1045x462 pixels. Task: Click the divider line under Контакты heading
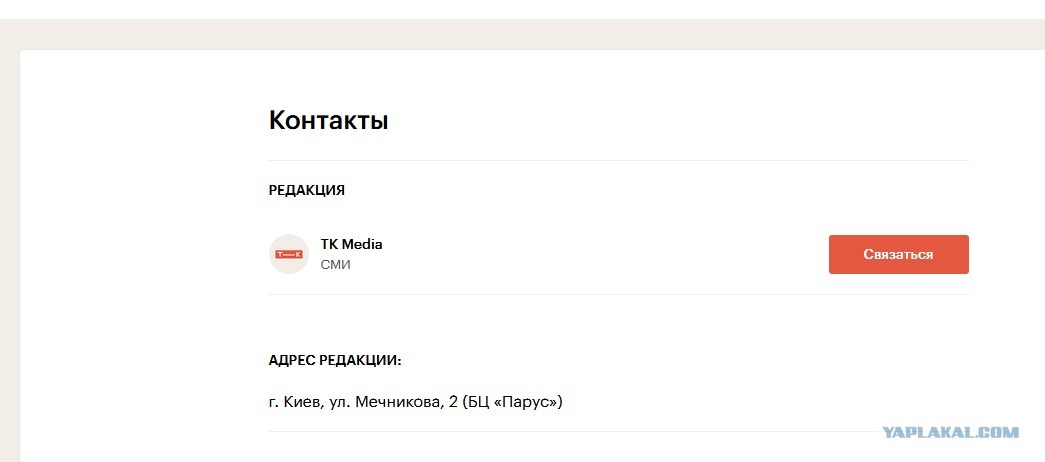pos(618,161)
